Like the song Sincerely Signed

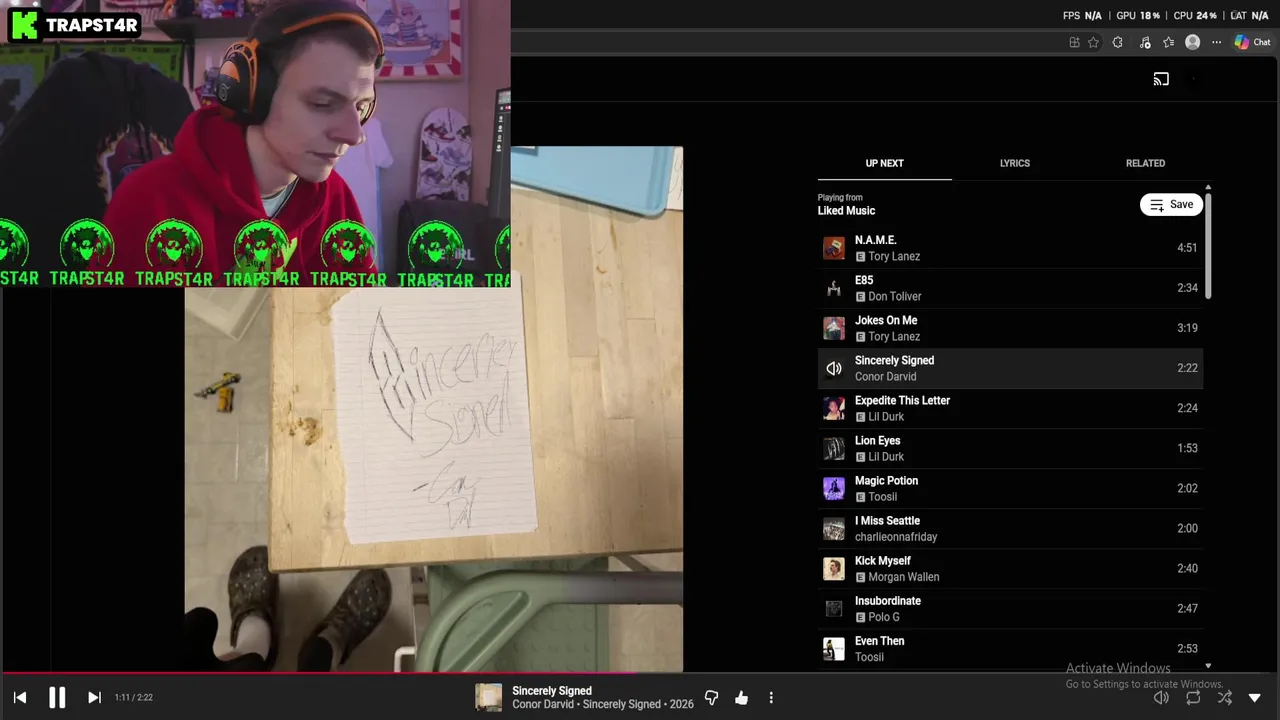(741, 697)
